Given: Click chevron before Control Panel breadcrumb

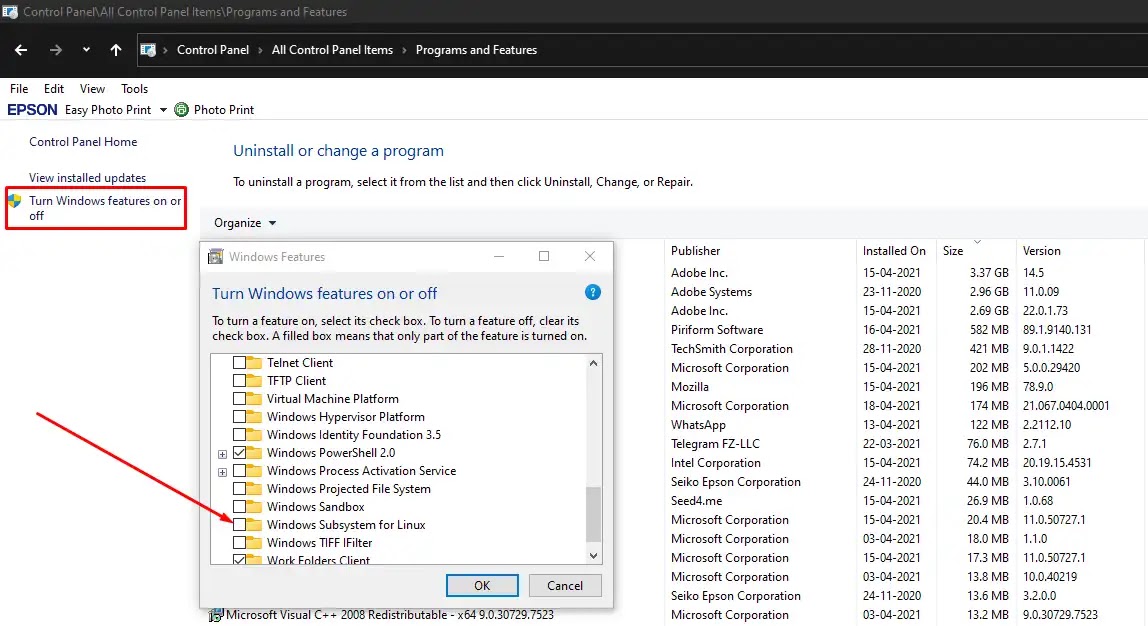Looking at the screenshot, I should 165,50.
